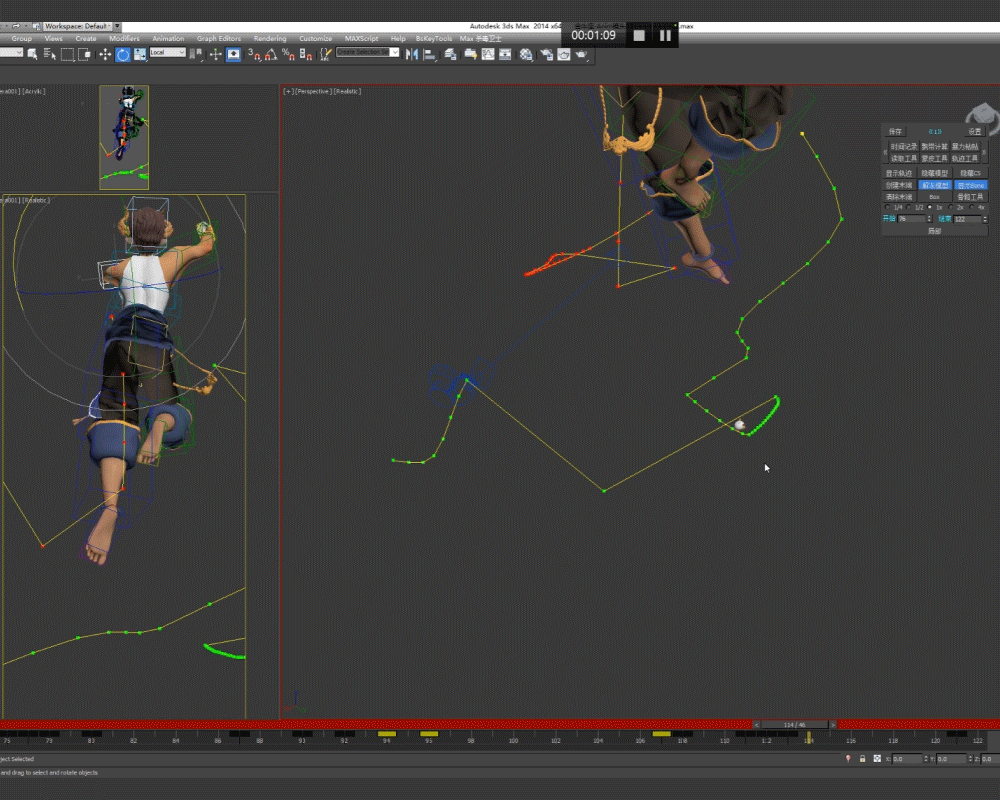Select the 1/2 speed radio button
The width and height of the screenshot is (1000, 800).
pos(909,207)
